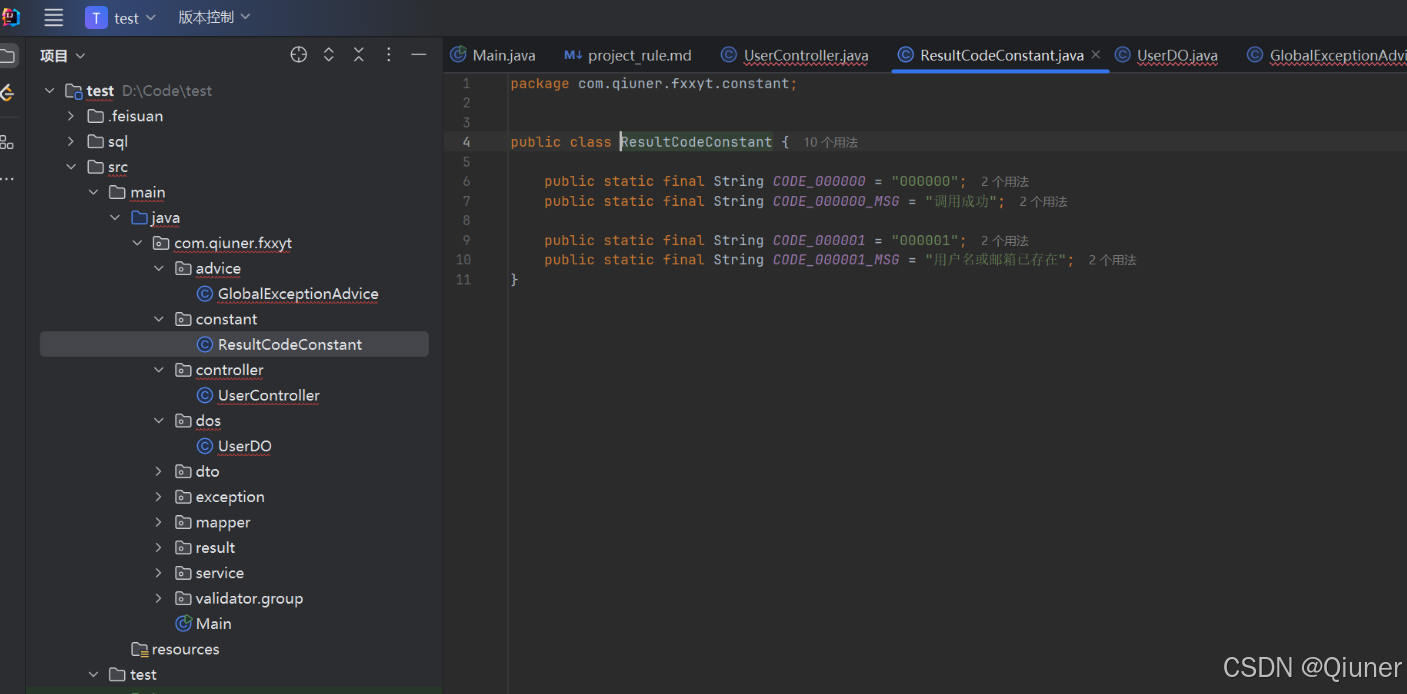Collapse the advice package
The image size is (1407, 694).
159,269
